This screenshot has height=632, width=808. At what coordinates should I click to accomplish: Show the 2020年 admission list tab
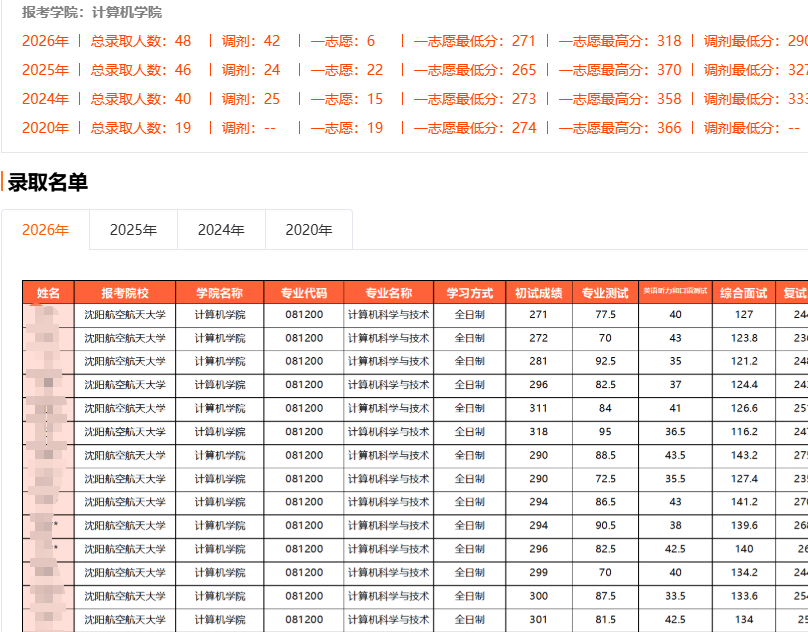click(309, 229)
